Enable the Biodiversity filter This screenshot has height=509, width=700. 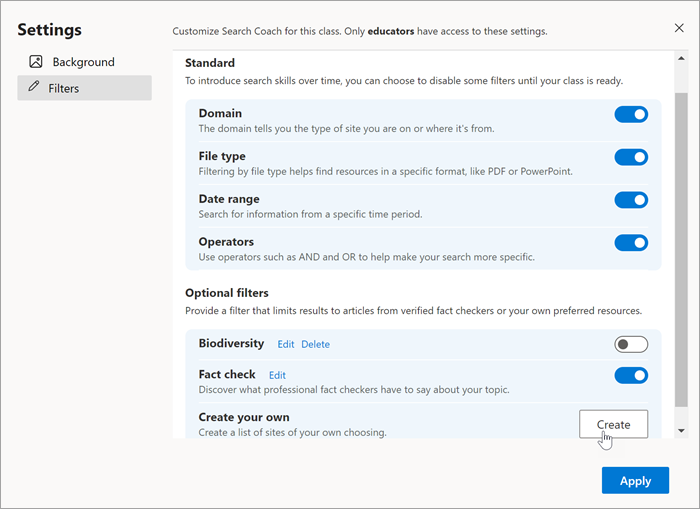631,344
